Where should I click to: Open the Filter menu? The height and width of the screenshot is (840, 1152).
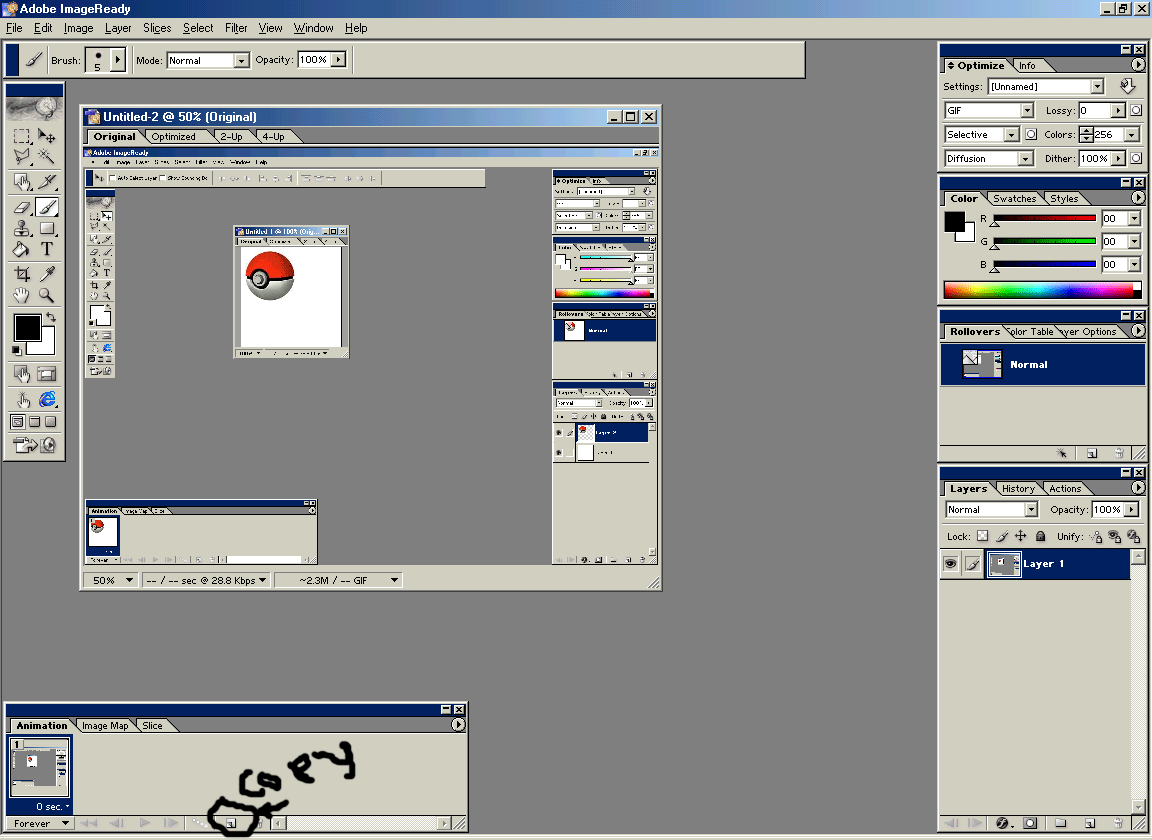pos(236,28)
